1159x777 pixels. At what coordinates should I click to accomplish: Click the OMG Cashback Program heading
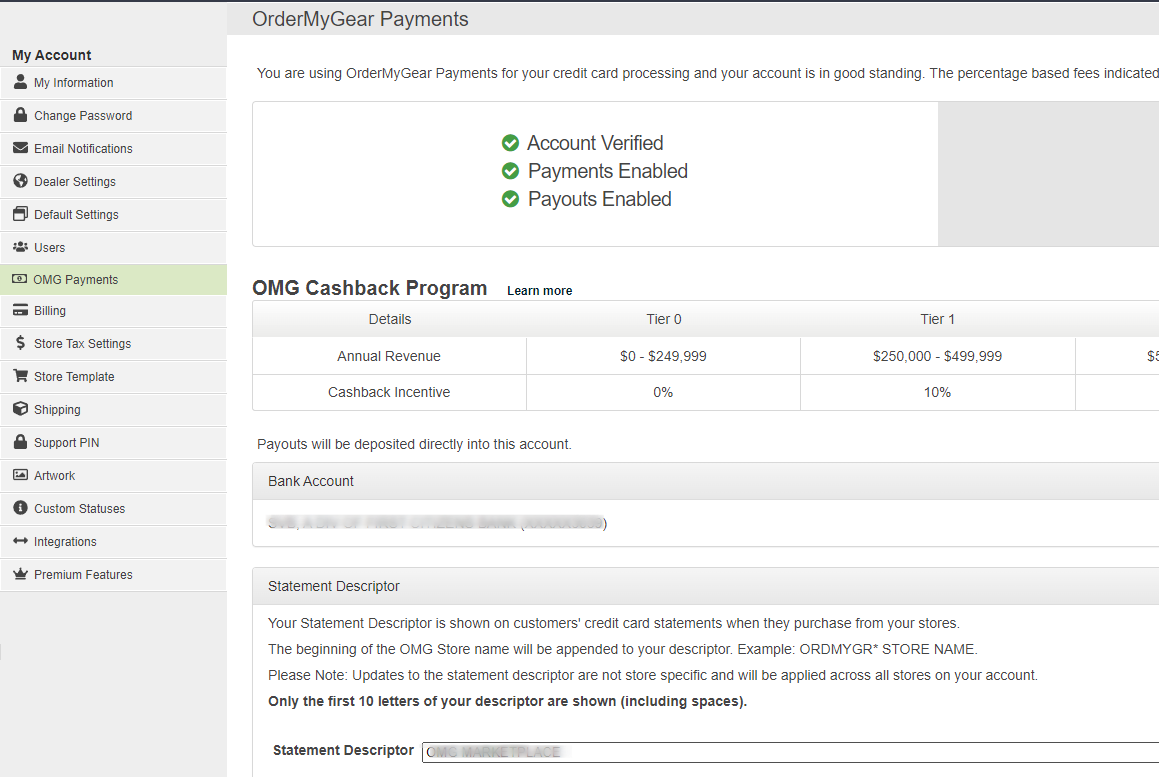(x=370, y=288)
